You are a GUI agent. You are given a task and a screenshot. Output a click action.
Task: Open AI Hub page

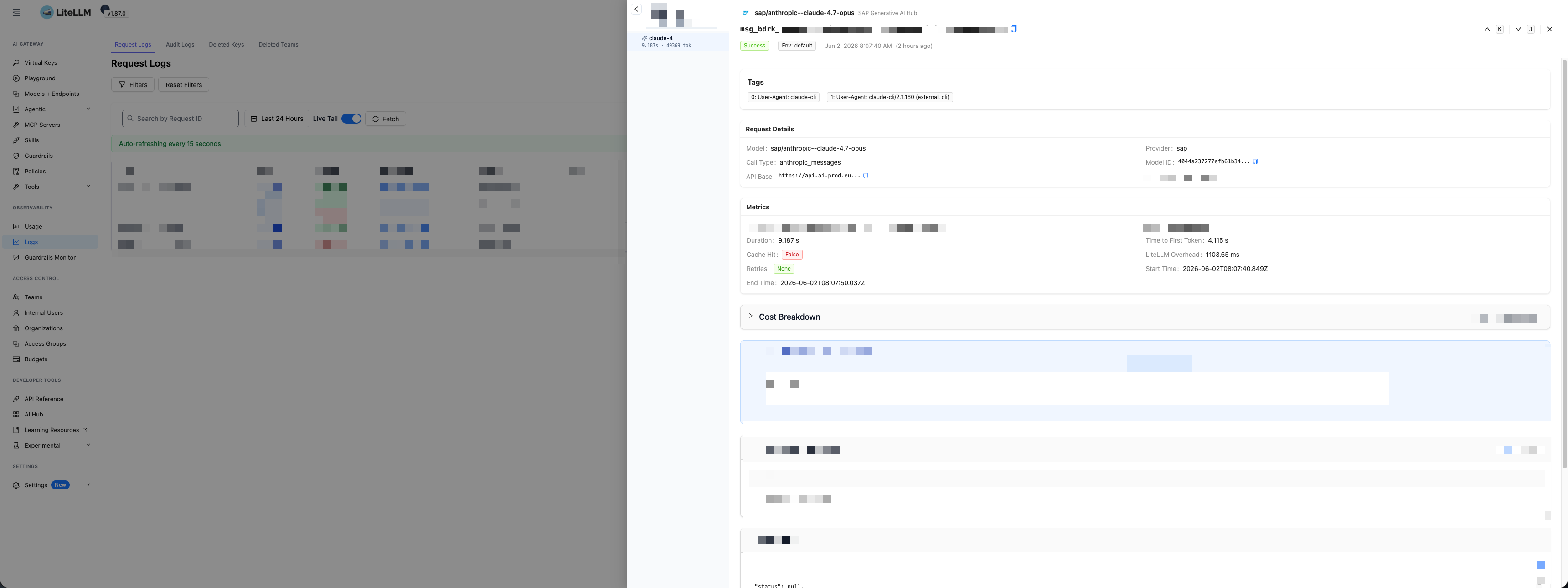pyautogui.click(x=33, y=415)
